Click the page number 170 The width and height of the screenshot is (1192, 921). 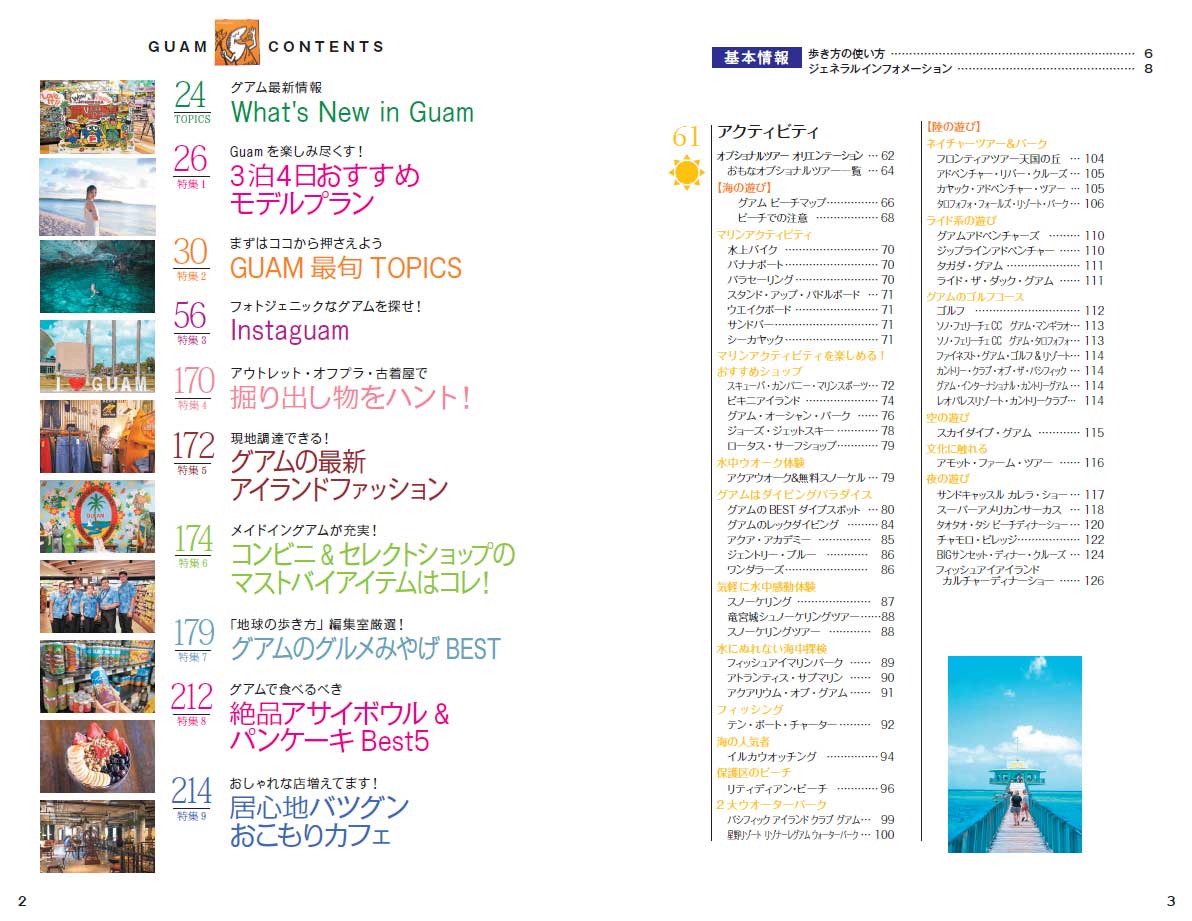193,383
